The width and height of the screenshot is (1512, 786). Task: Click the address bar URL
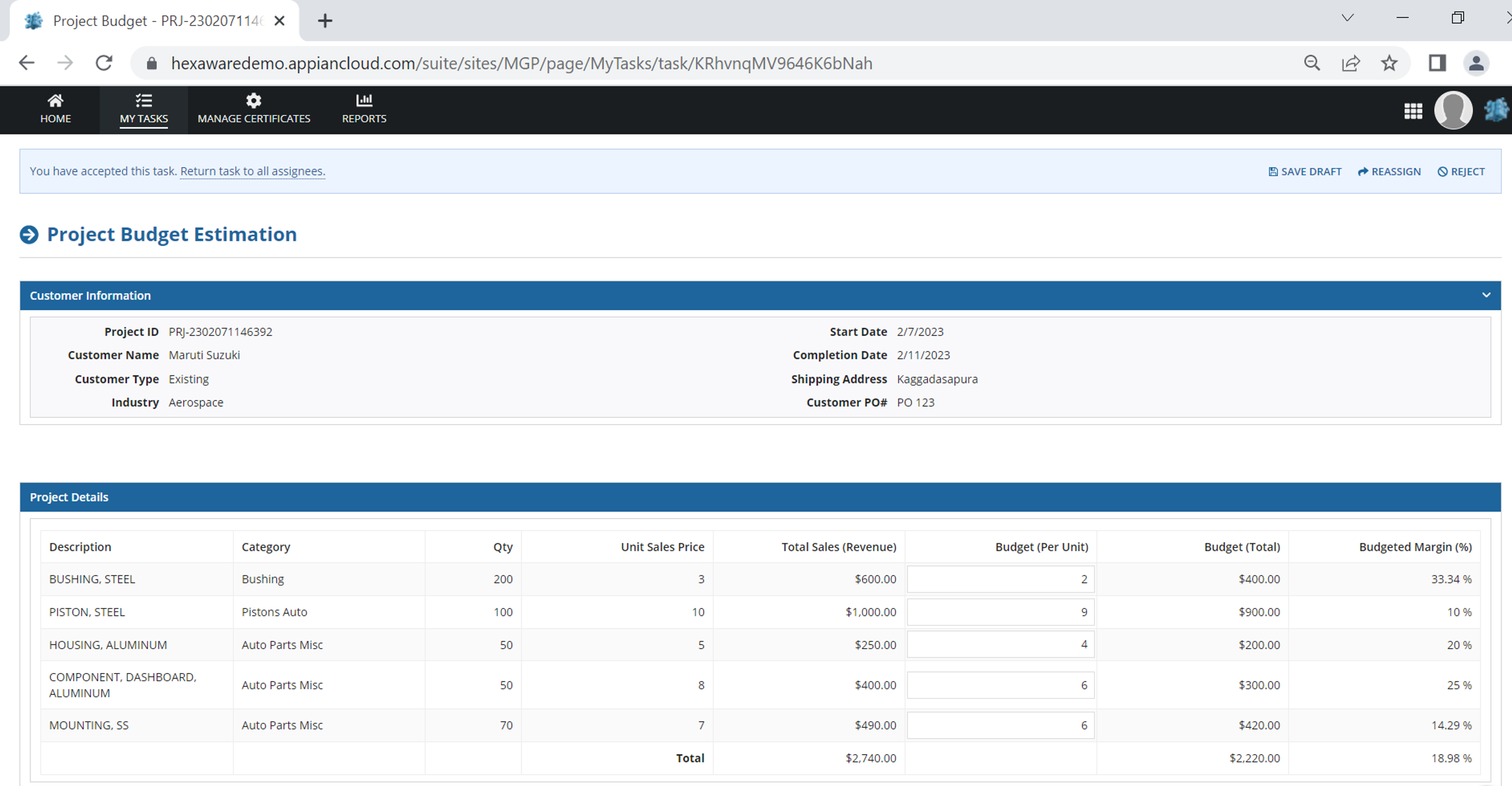click(x=521, y=63)
